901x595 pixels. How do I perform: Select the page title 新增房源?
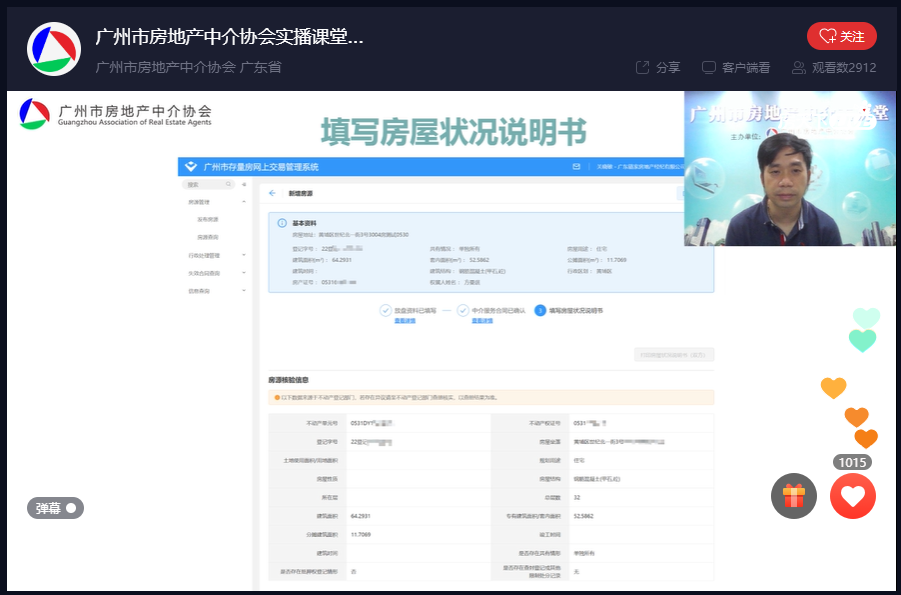301,194
